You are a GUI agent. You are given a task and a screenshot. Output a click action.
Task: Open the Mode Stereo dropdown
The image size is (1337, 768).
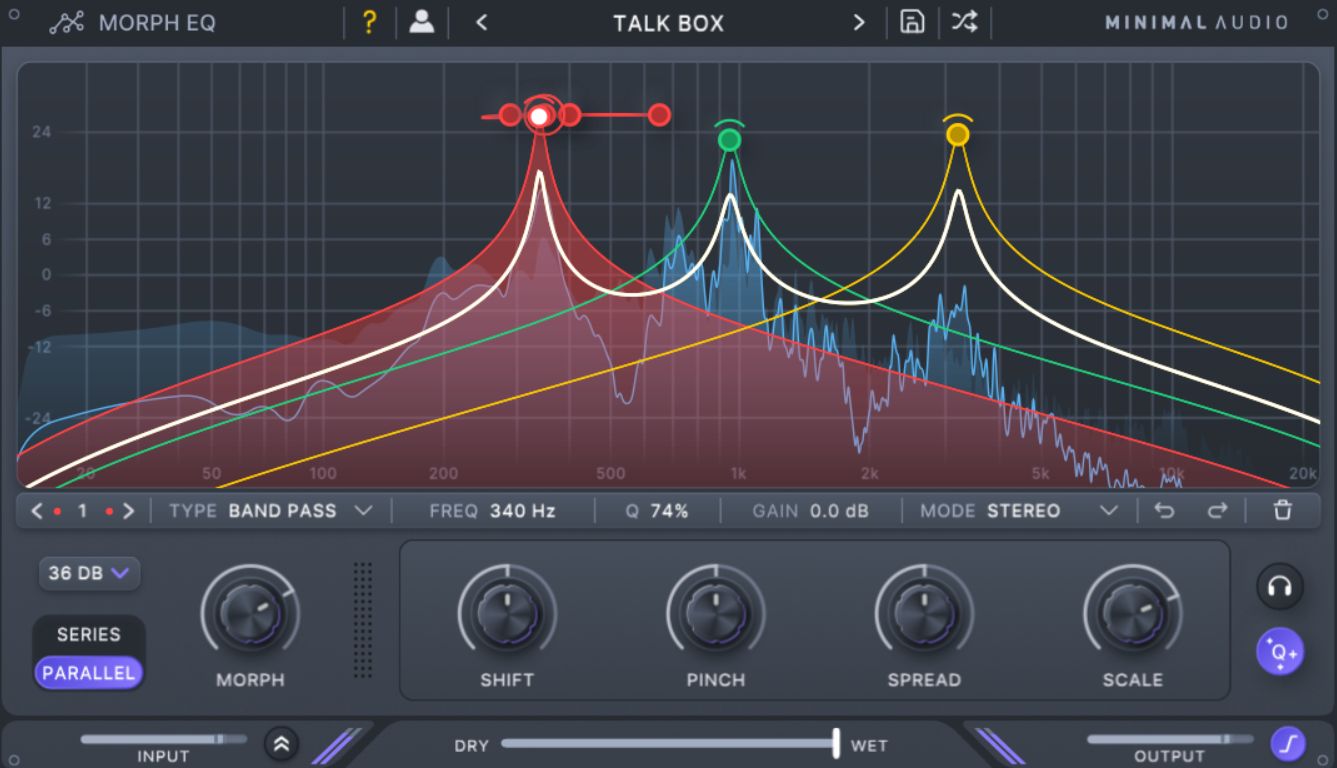point(1019,511)
